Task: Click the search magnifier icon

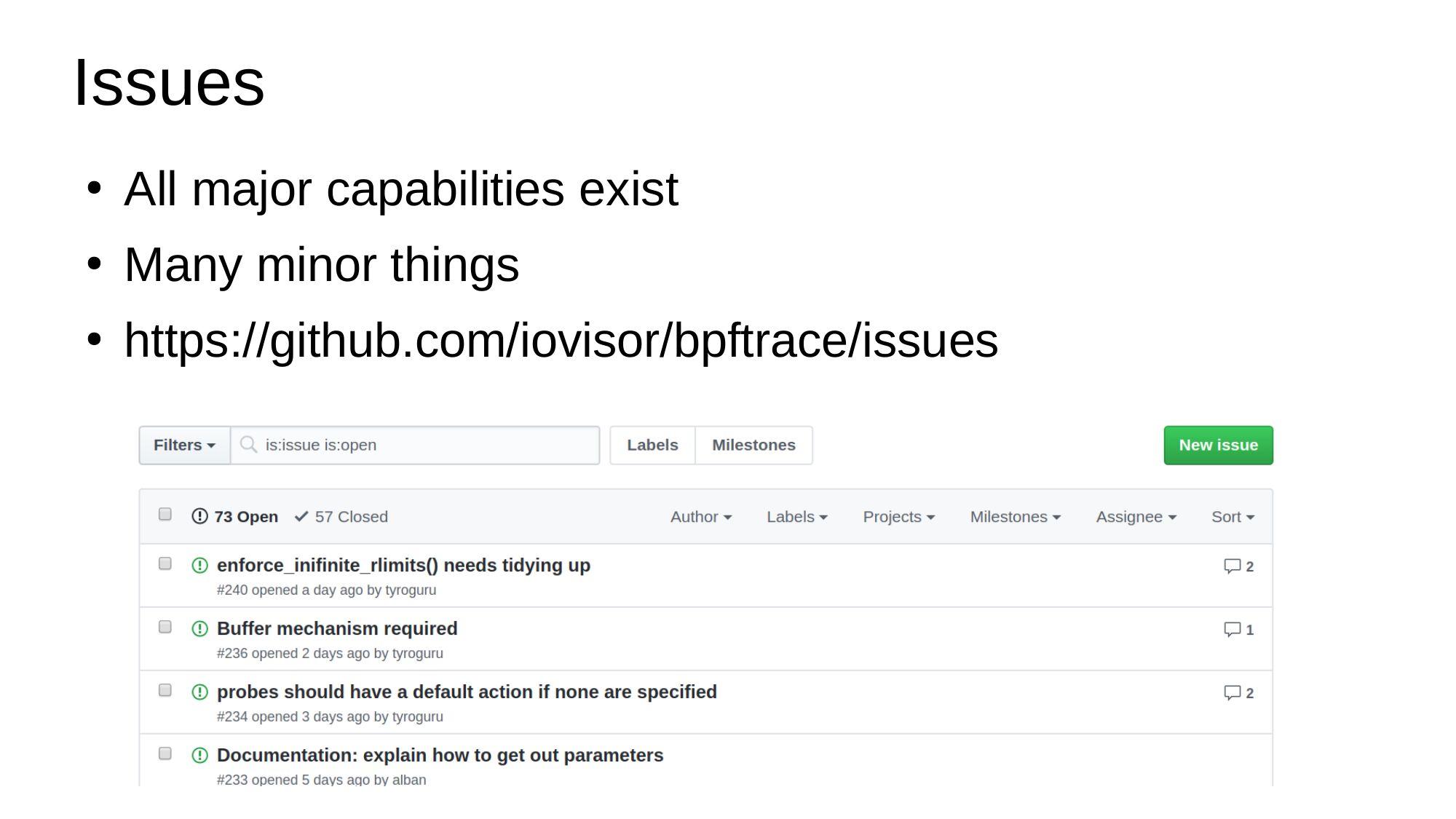Action: [x=248, y=444]
